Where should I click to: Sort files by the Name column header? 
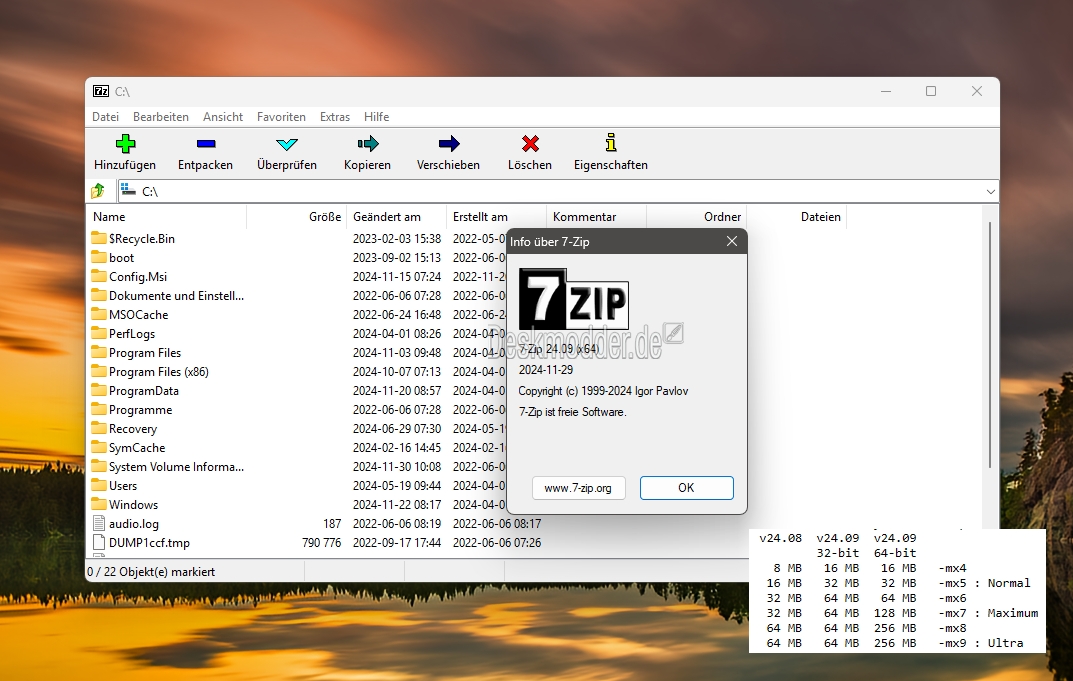(x=168, y=217)
